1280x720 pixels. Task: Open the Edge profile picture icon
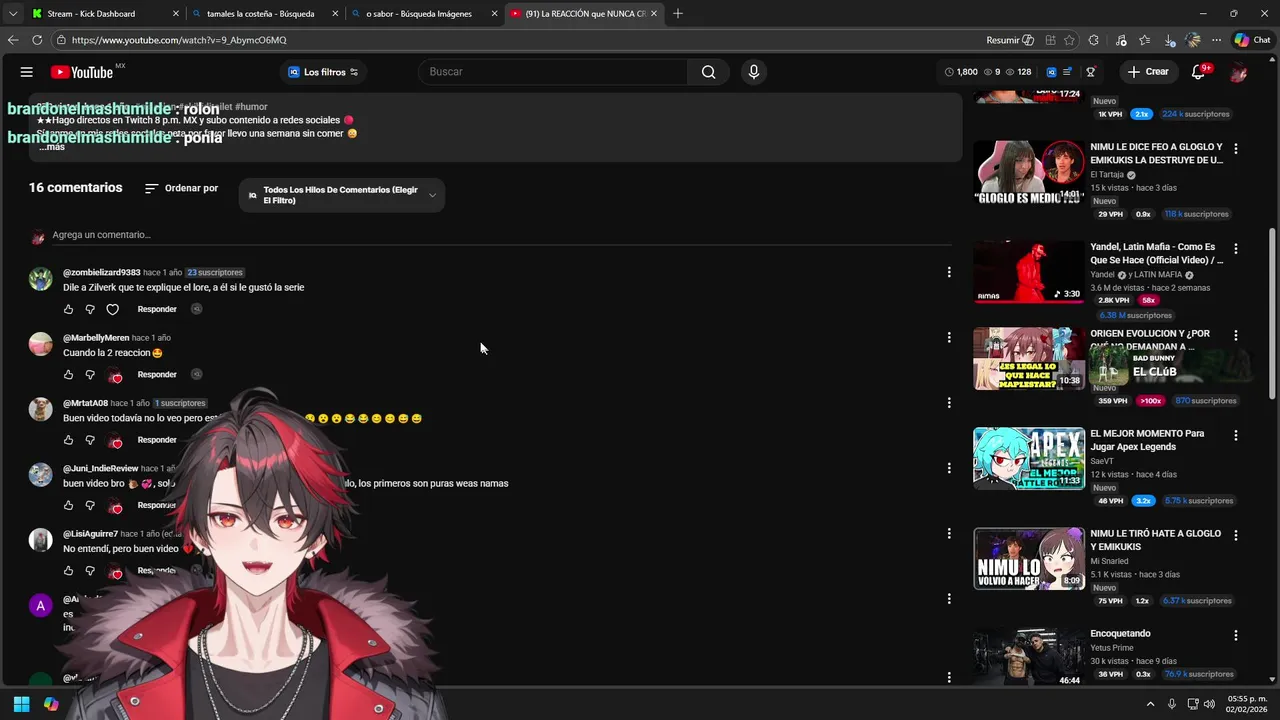click(1192, 40)
